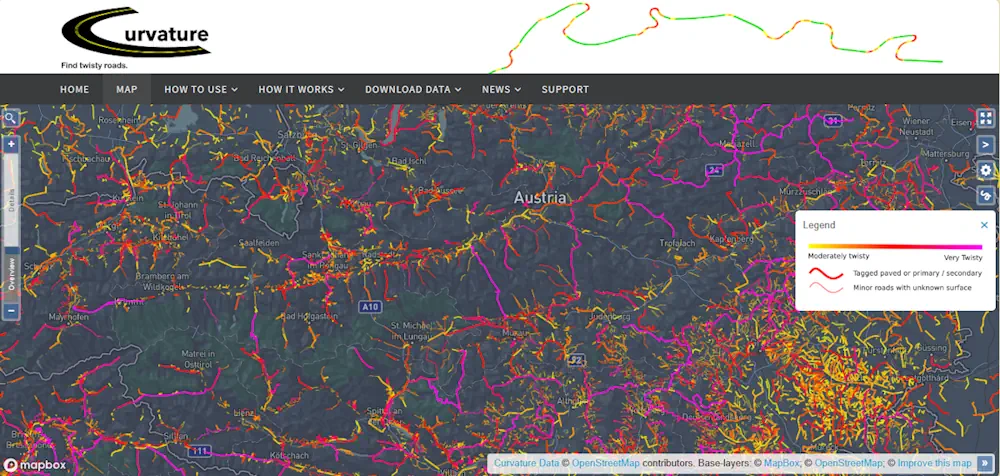Open the MapBox base-layer link

[781, 463]
